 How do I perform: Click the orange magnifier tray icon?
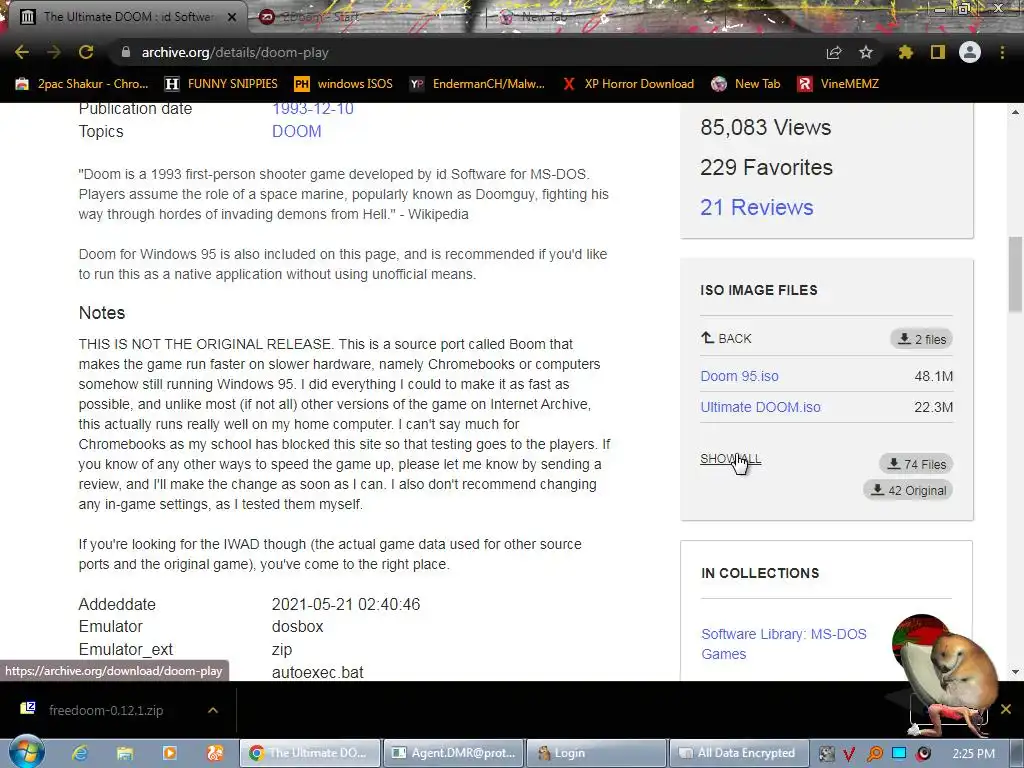point(874,754)
